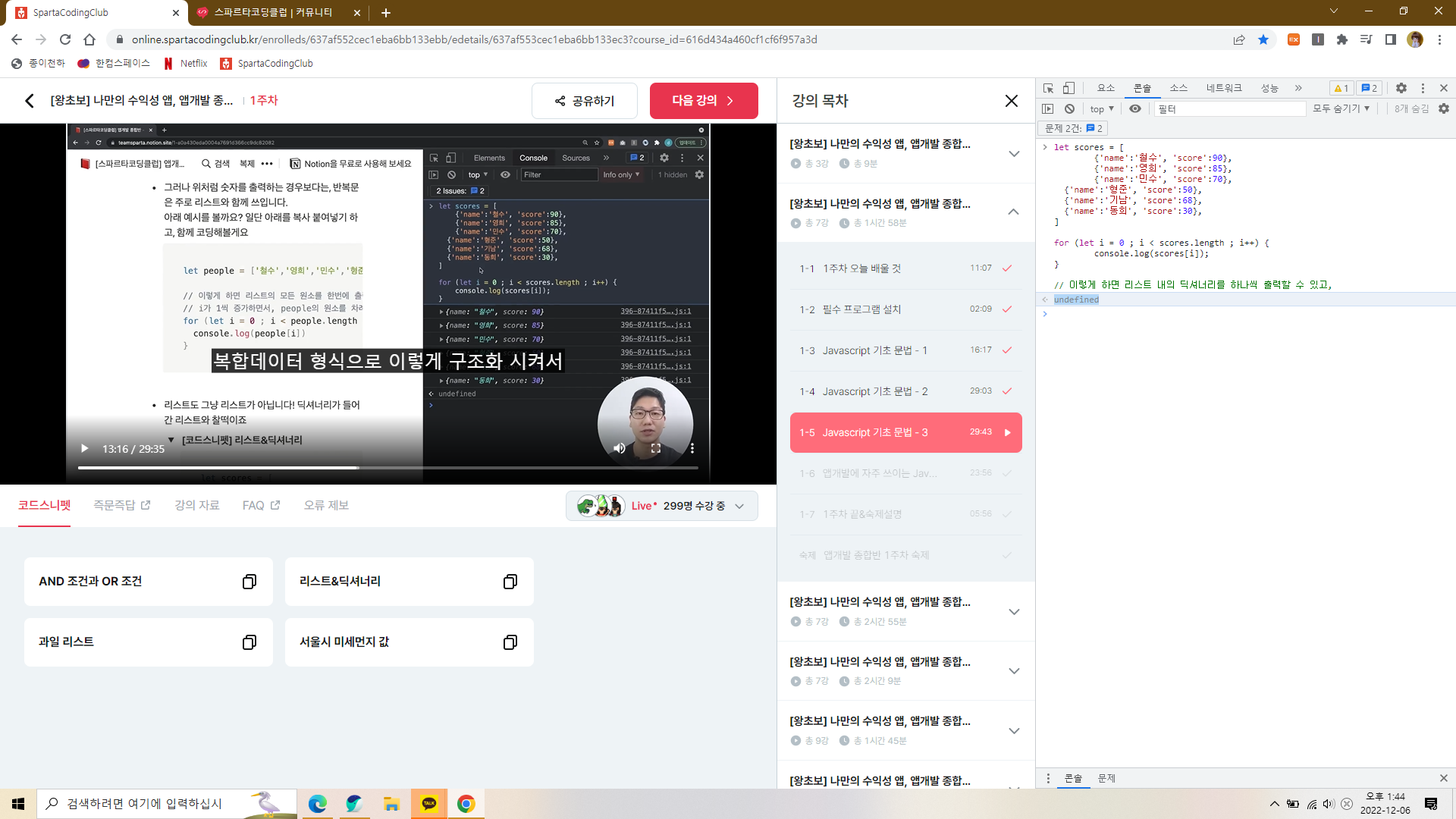Open 한컴스페이스 bookmark

pos(114,64)
